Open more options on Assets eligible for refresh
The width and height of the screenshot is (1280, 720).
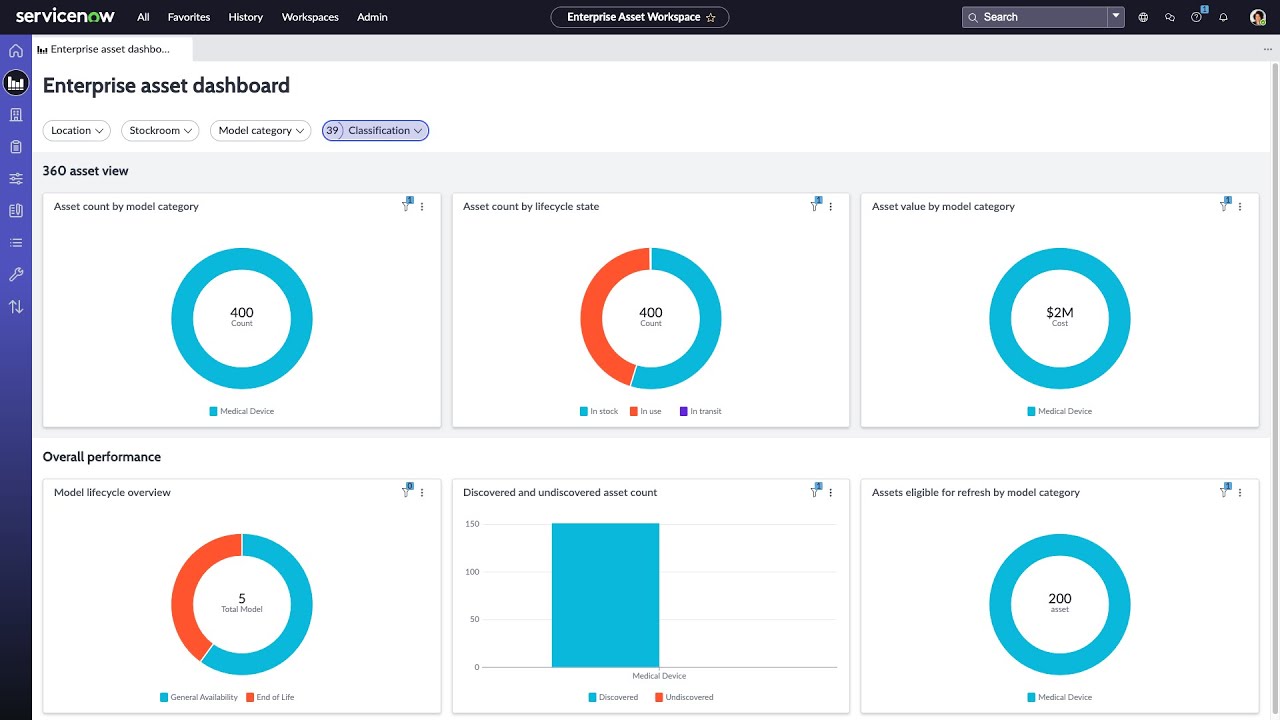point(1240,493)
